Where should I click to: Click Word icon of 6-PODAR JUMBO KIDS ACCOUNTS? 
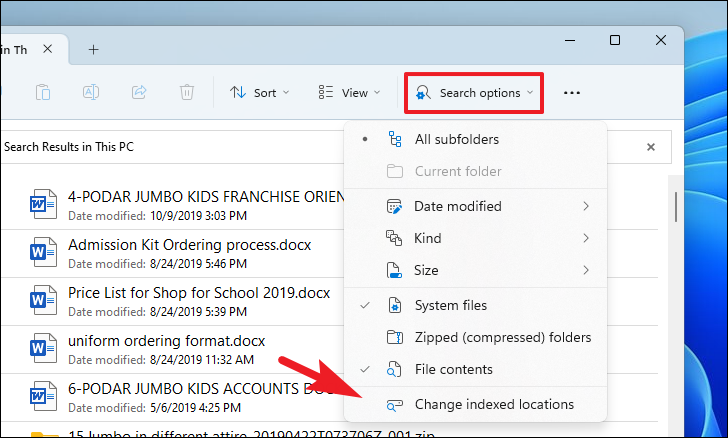coord(43,396)
